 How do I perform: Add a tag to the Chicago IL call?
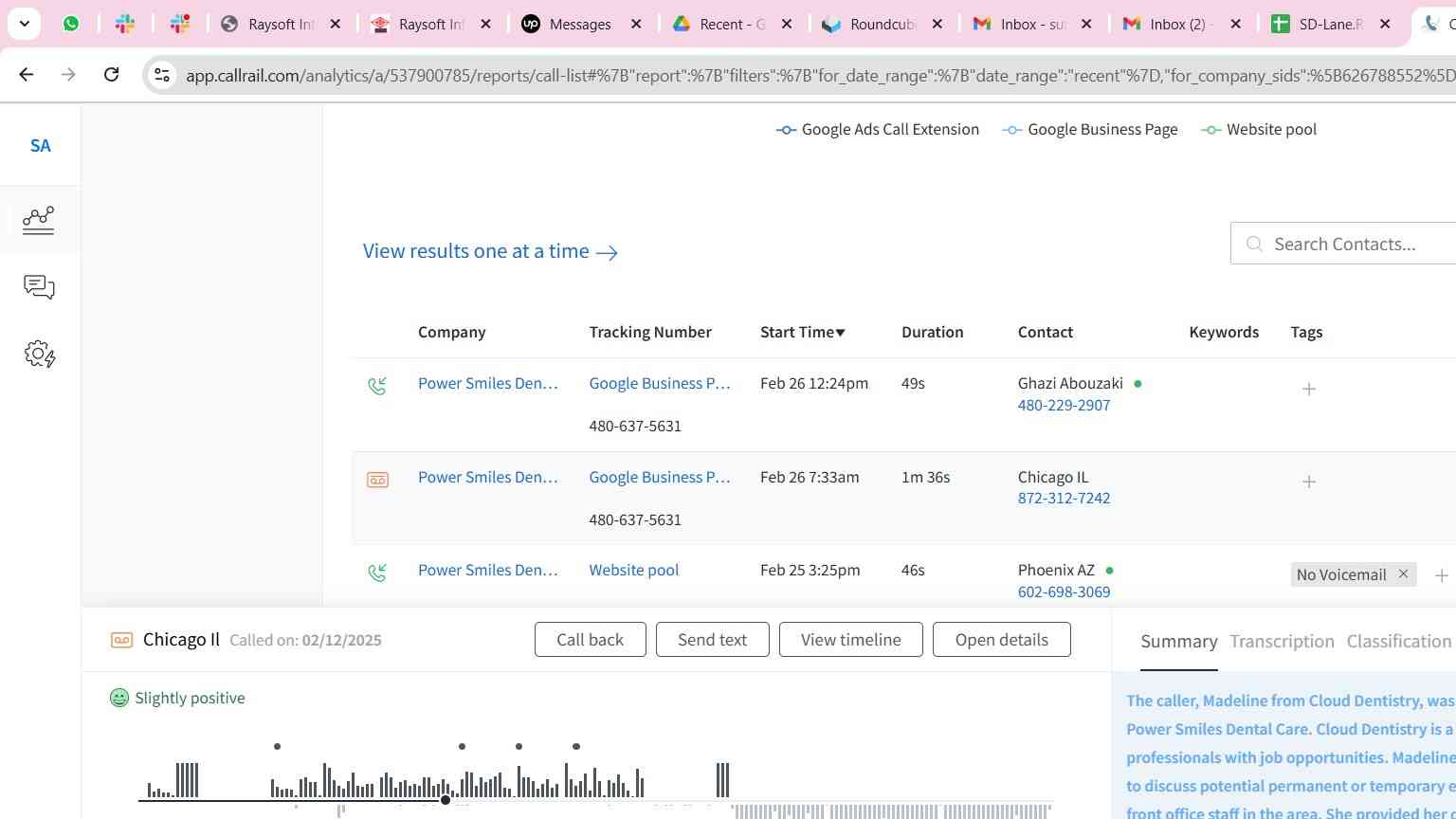1309,482
